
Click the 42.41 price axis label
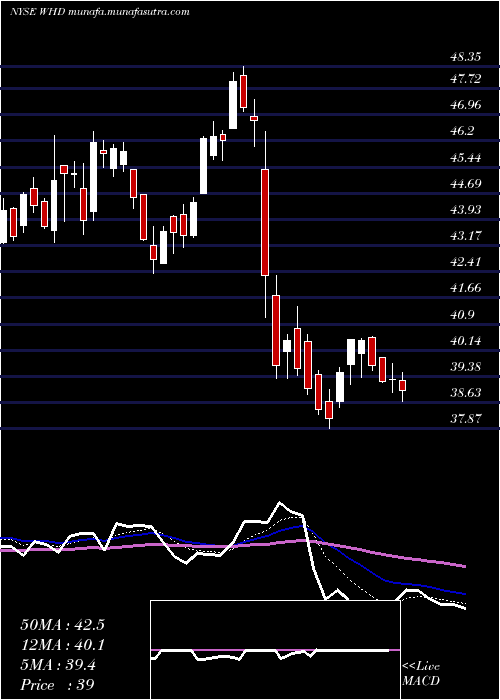466,262
